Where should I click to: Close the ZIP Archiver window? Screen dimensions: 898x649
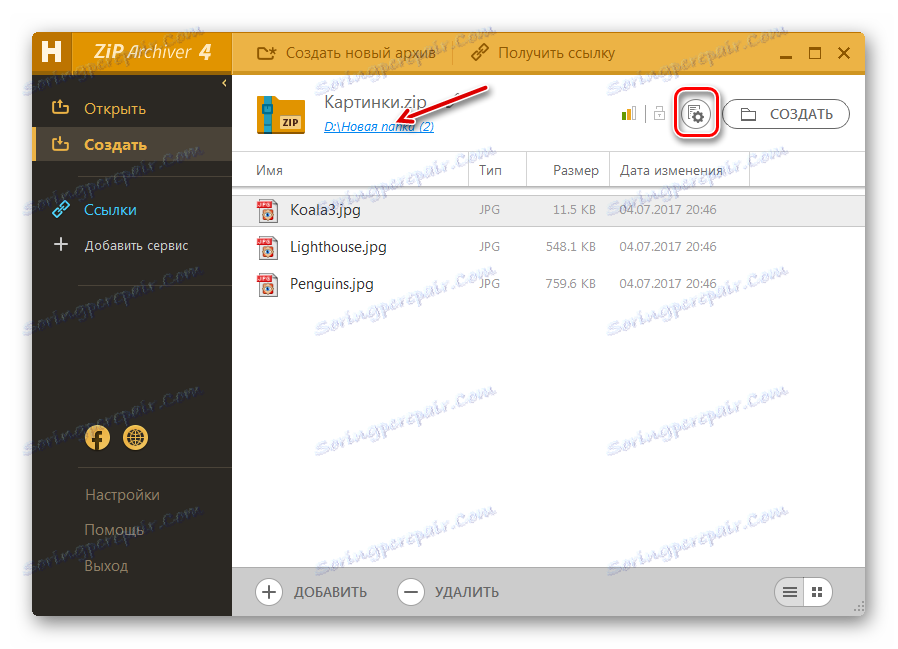tap(844, 53)
